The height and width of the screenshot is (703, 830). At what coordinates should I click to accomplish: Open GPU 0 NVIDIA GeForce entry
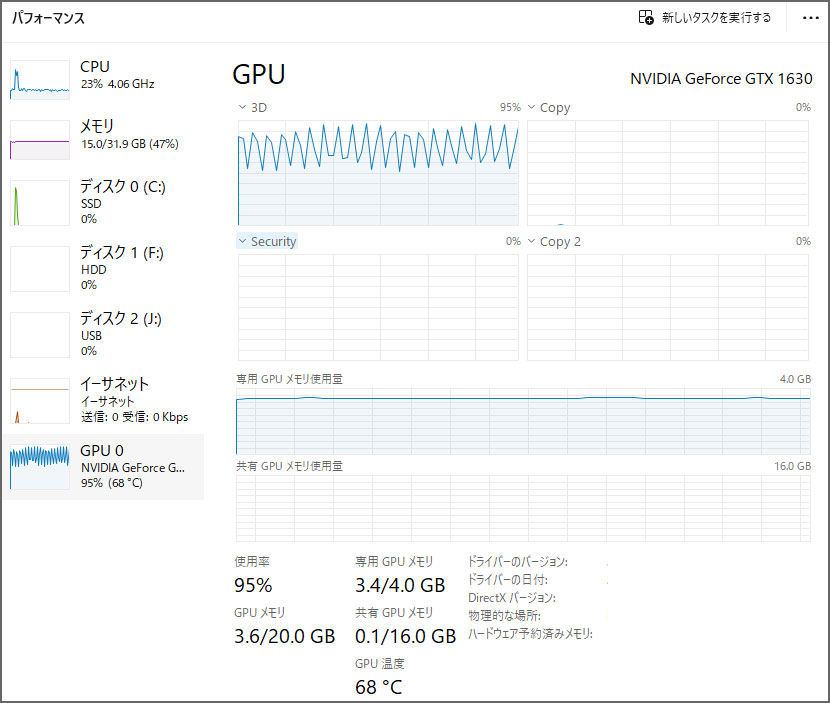point(103,467)
